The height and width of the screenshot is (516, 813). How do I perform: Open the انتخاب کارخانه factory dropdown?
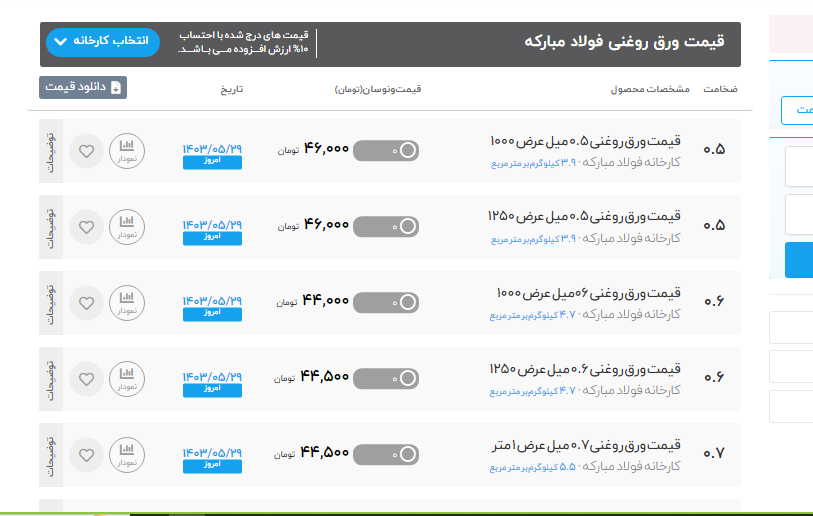[102, 42]
